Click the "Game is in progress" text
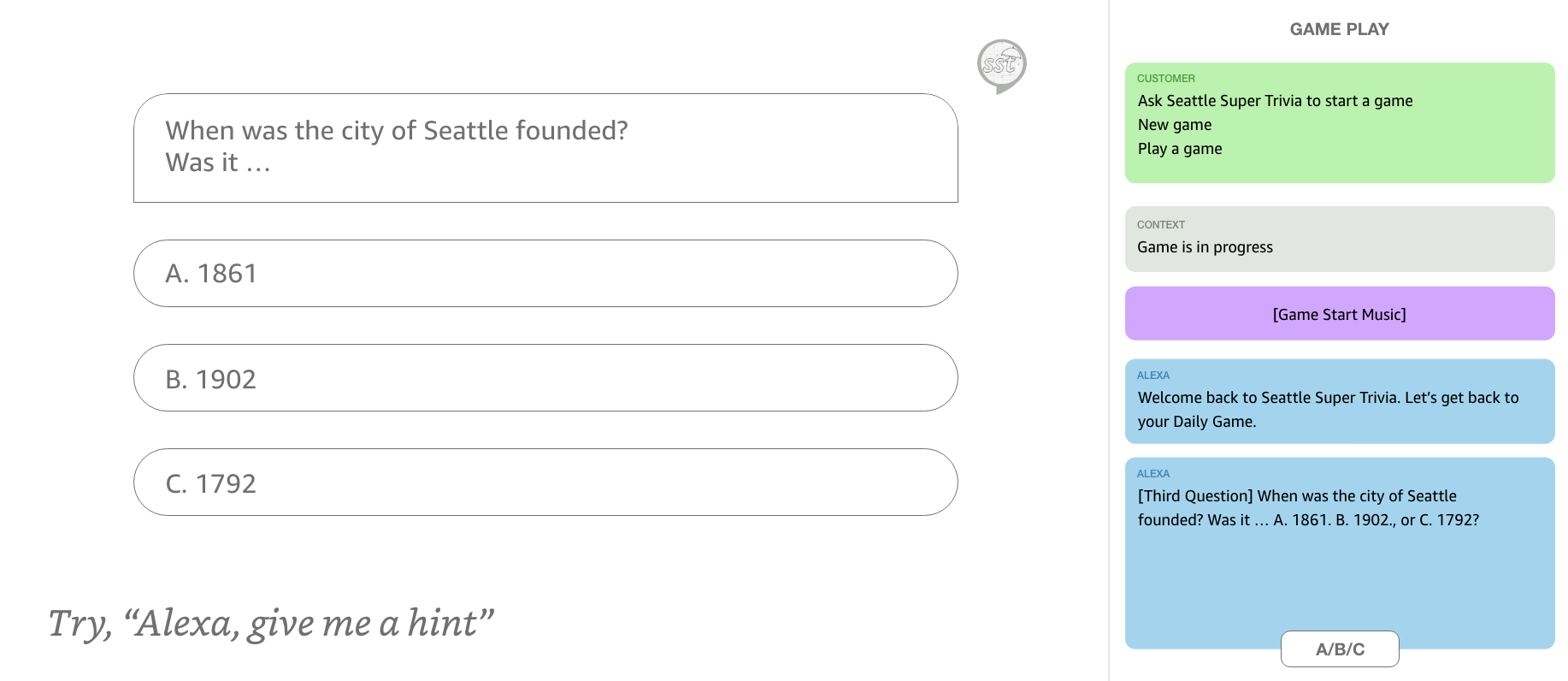Image resolution: width=1568 pixels, height=681 pixels. click(1205, 247)
